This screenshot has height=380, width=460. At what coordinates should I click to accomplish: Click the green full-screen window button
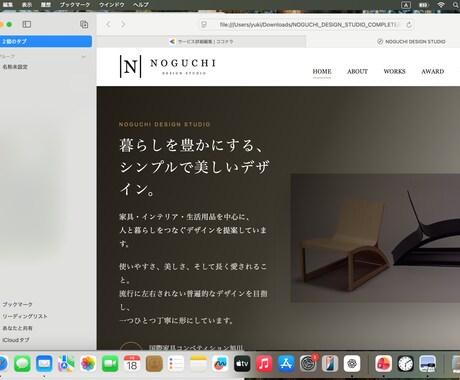(x=9, y=24)
